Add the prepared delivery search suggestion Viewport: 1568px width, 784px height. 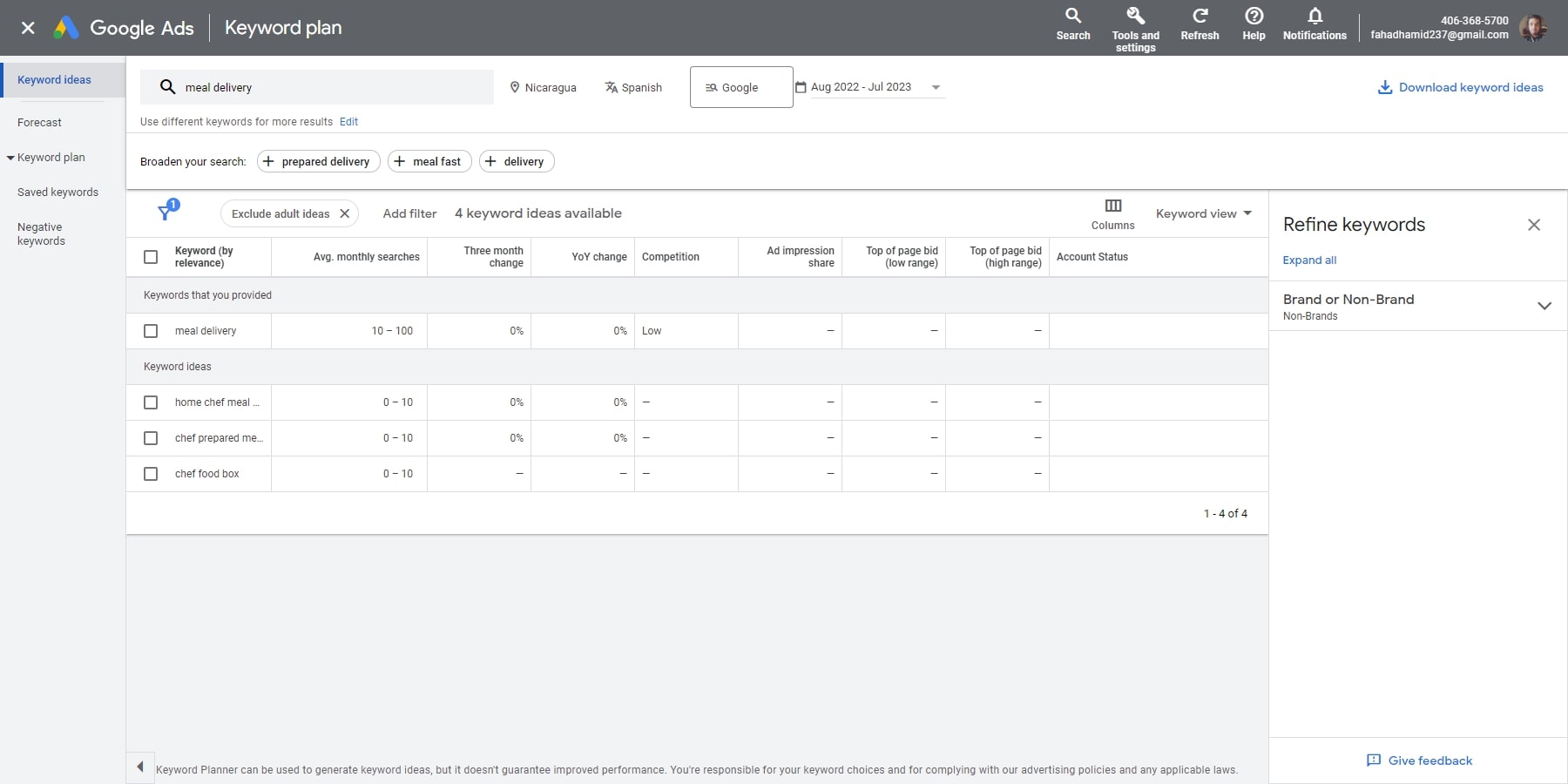coord(317,161)
